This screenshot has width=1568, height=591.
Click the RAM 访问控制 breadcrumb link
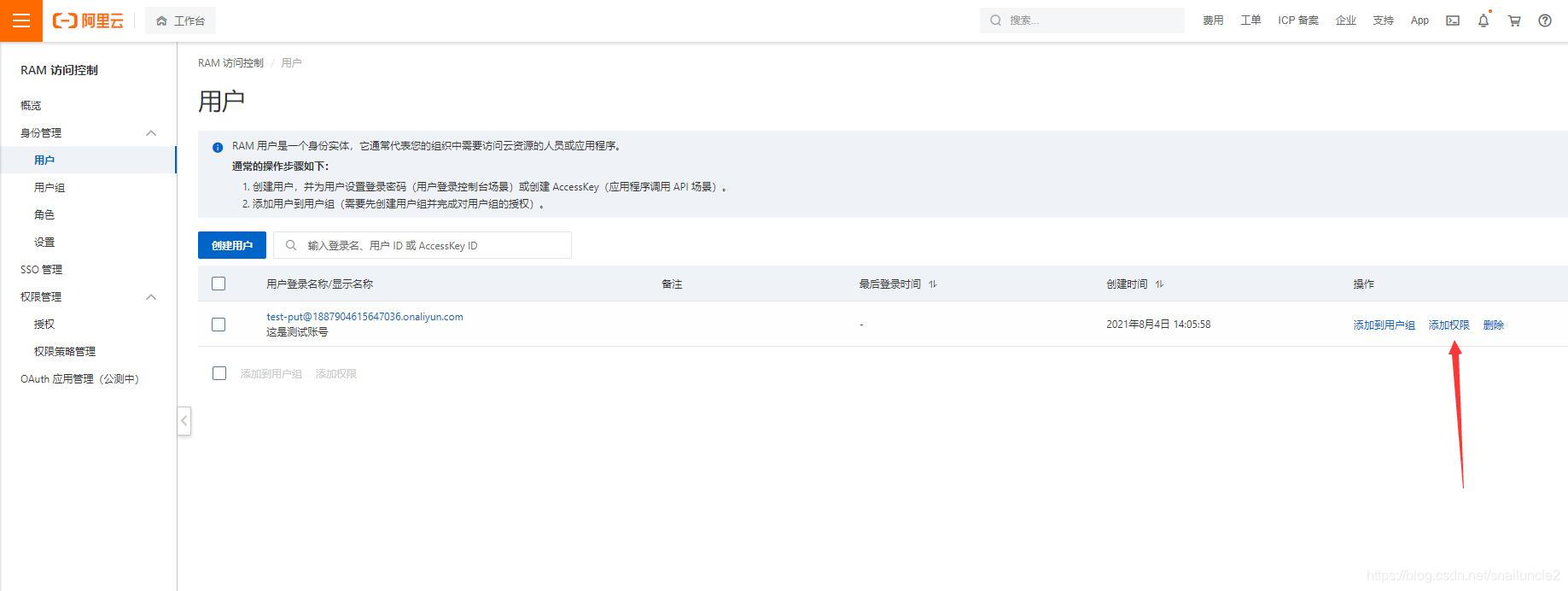click(230, 63)
